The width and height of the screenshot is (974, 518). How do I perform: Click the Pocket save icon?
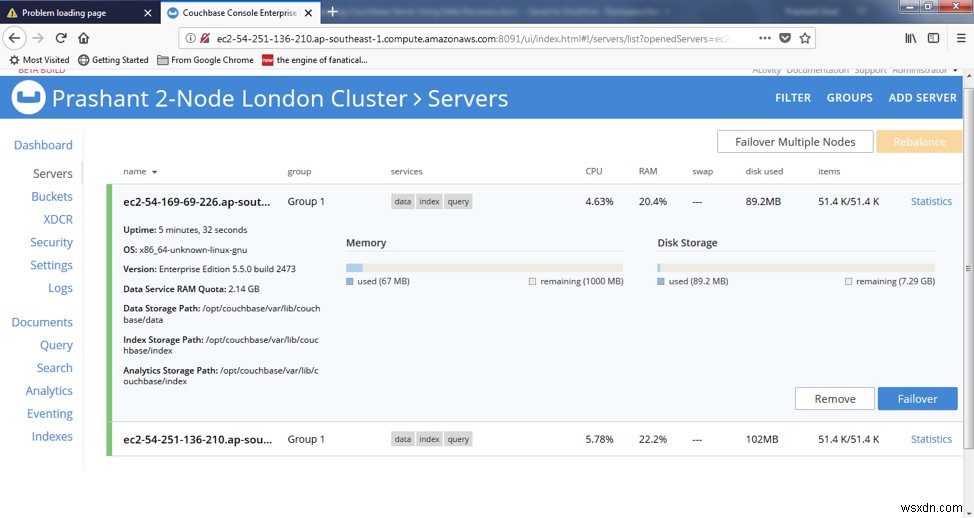click(x=785, y=38)
